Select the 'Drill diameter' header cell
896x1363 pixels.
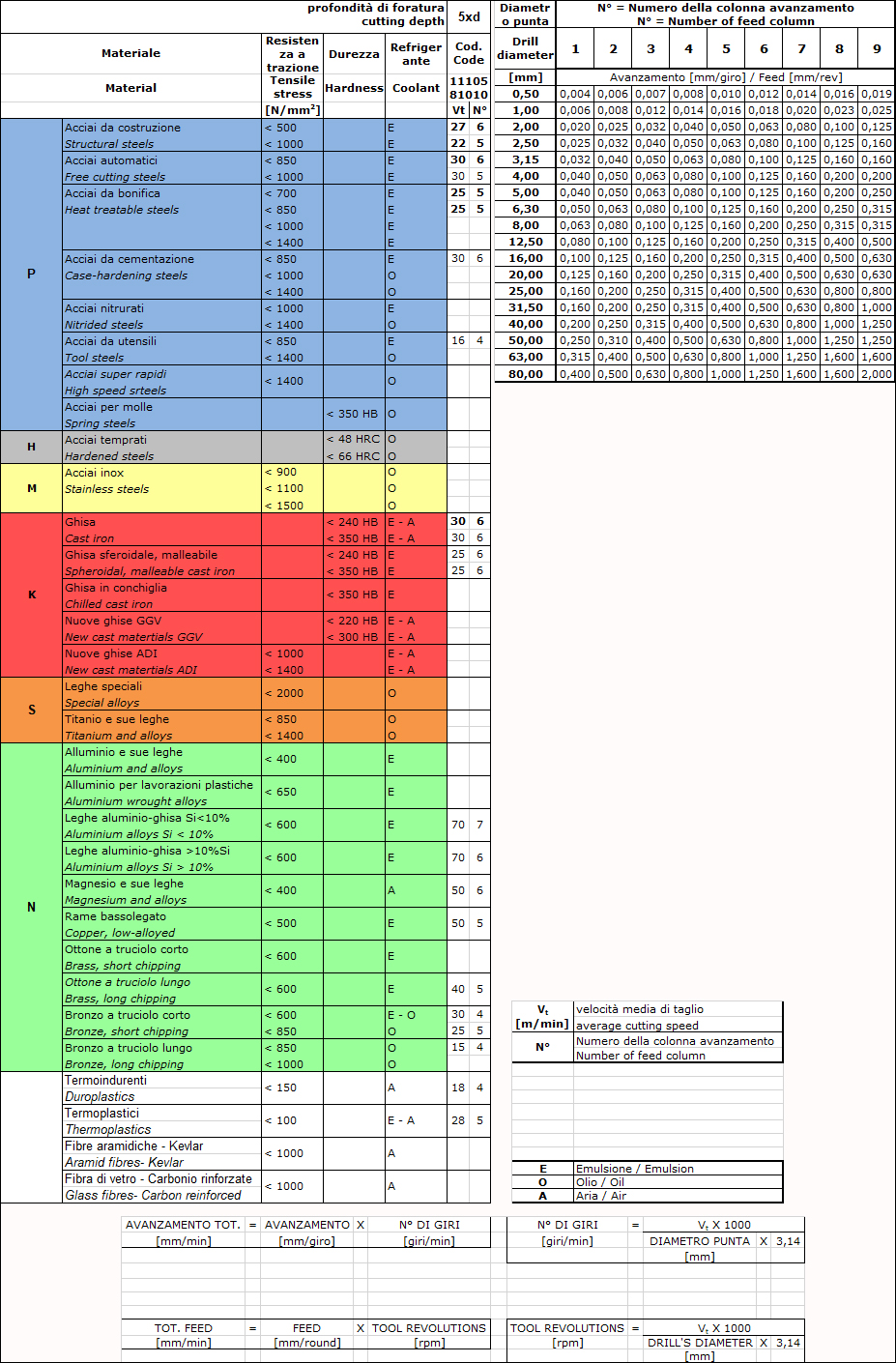coord(525,48)
